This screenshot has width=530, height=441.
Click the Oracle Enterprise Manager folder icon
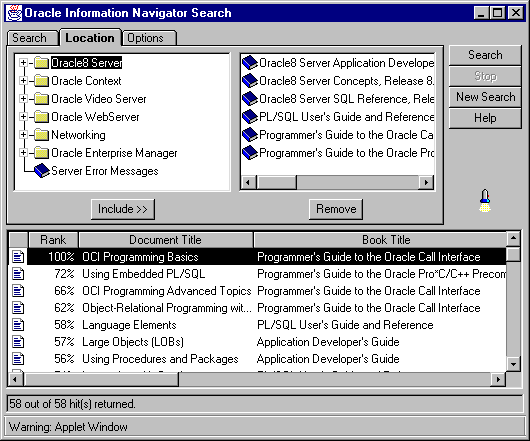coord(42,153)
